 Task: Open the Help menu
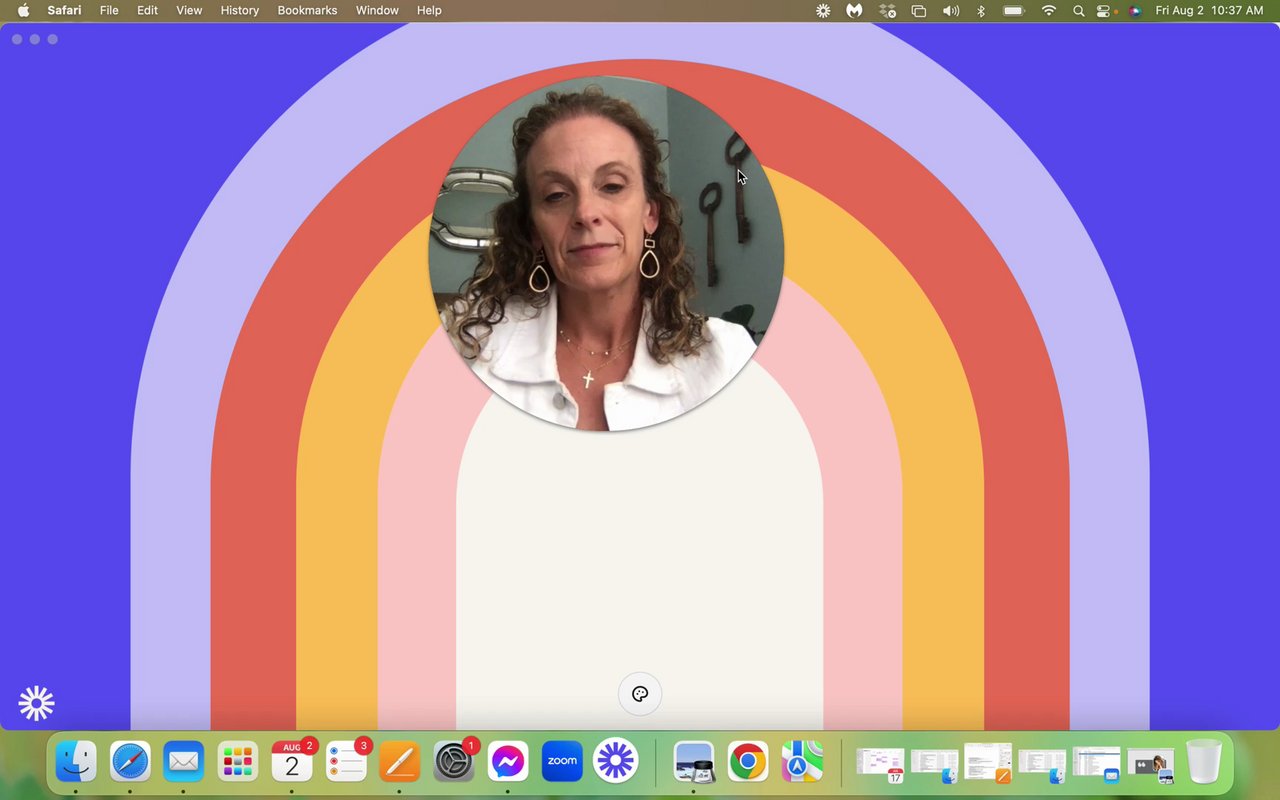pyautogui.click(x=429, y=10)
